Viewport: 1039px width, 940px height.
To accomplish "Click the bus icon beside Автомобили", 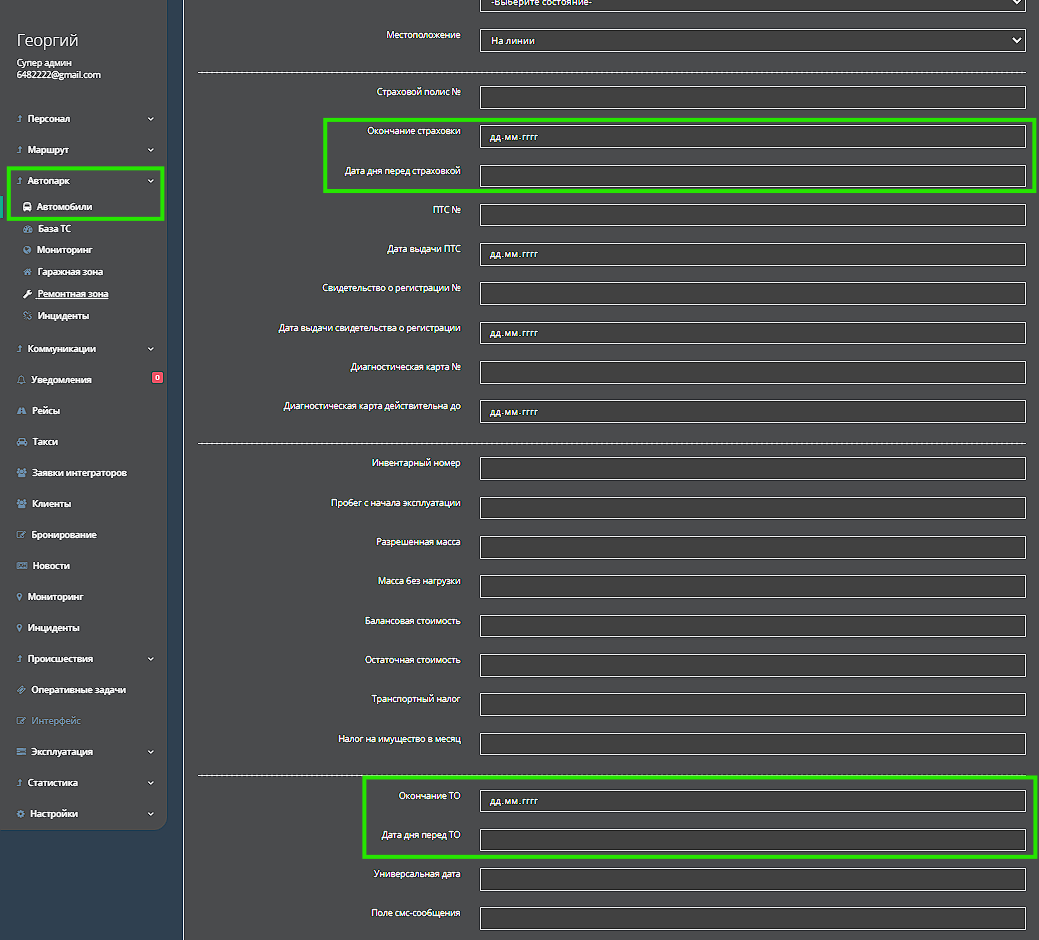I will click(x=27, y=207).
